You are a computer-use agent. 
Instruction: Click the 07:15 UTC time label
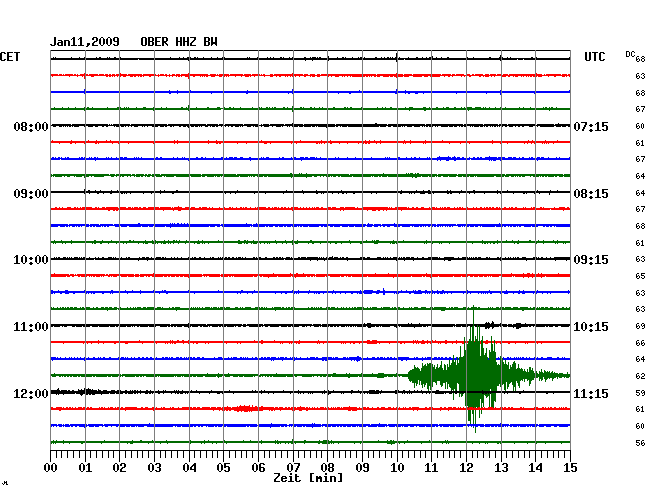[x=591, y=126]
